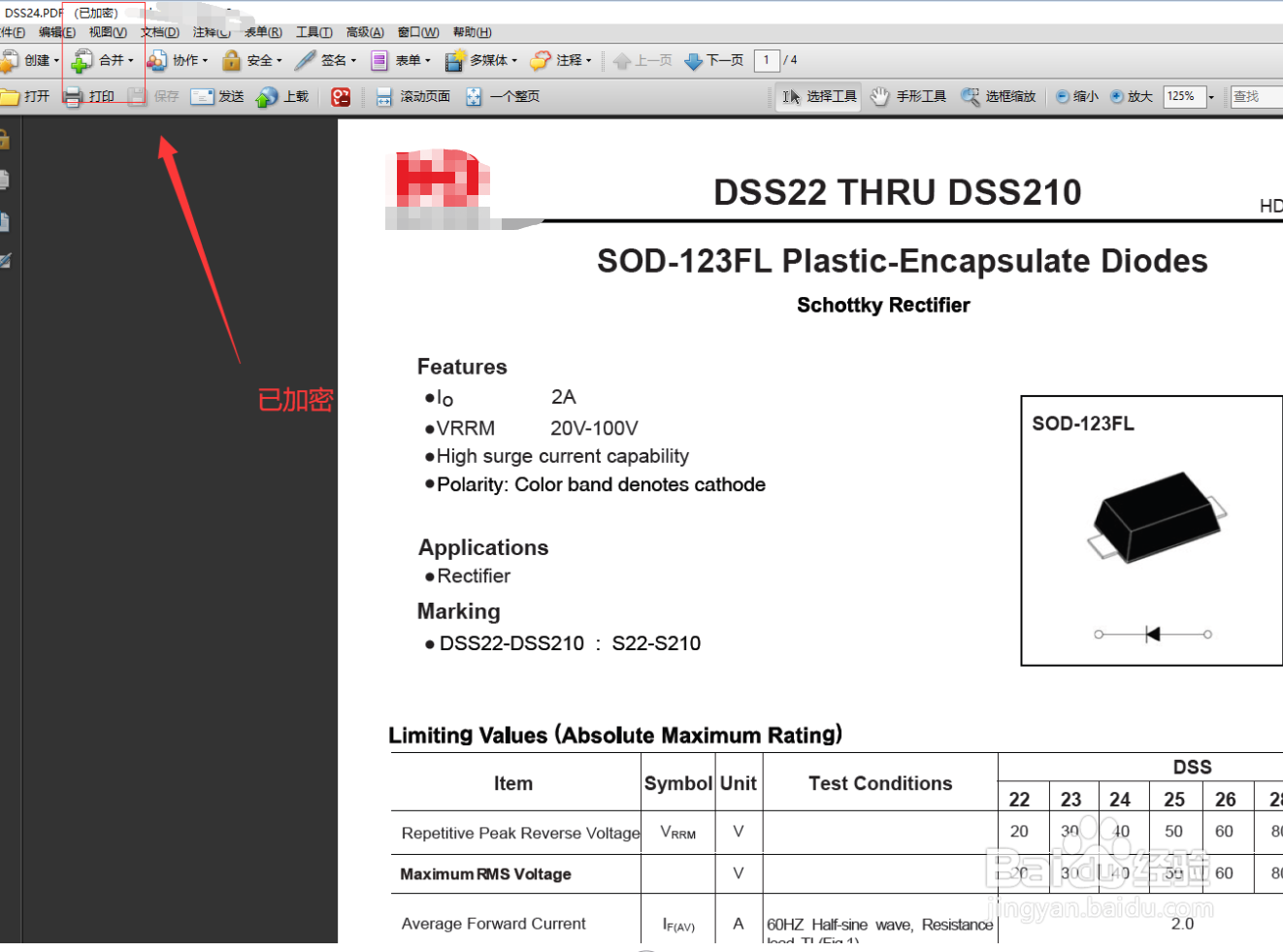Screen dimensions: 1283x952
Task: Click the page number field showing 1
Action: tap(767, 60)
